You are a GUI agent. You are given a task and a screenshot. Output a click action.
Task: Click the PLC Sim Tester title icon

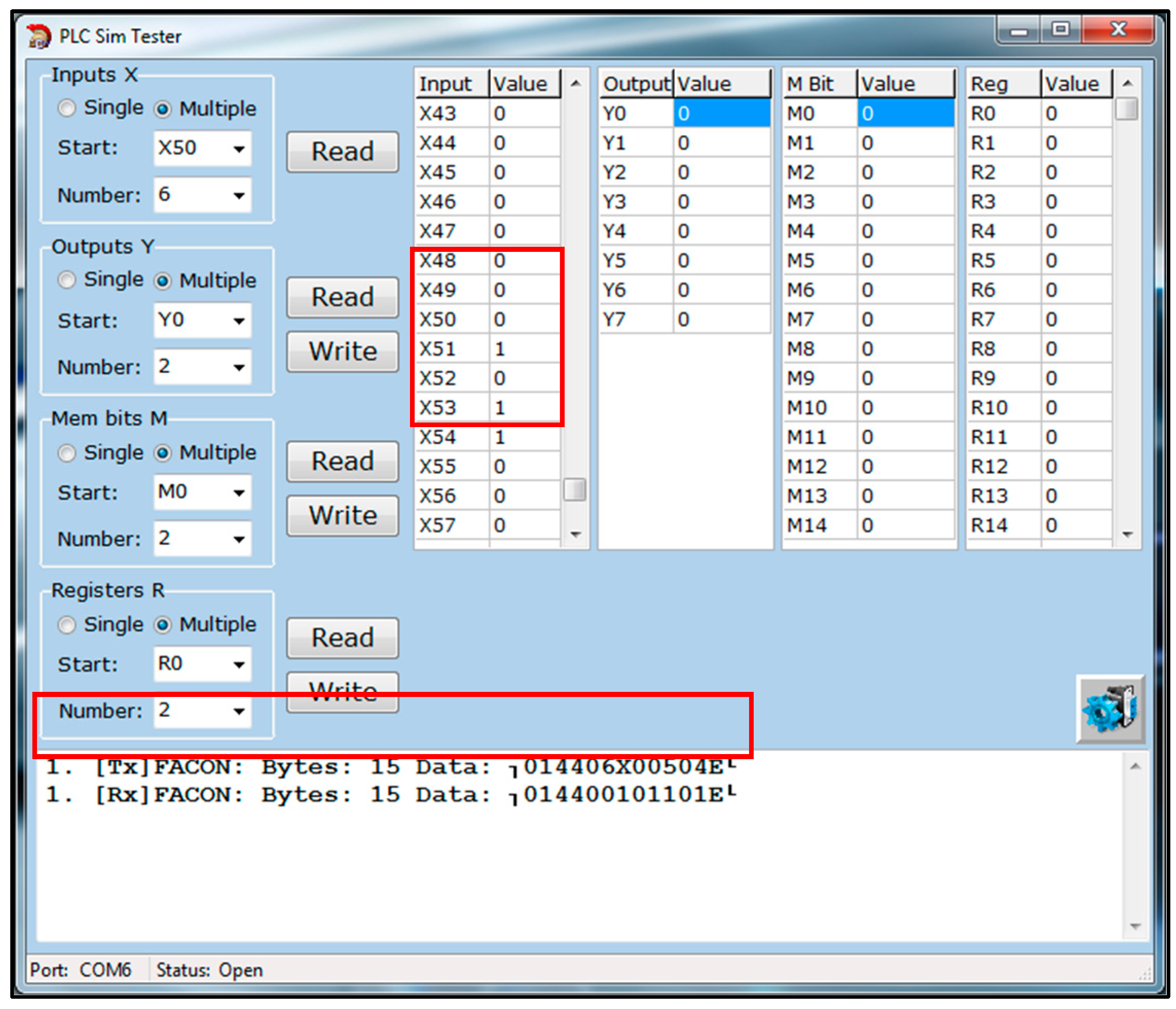coord(39,36)
